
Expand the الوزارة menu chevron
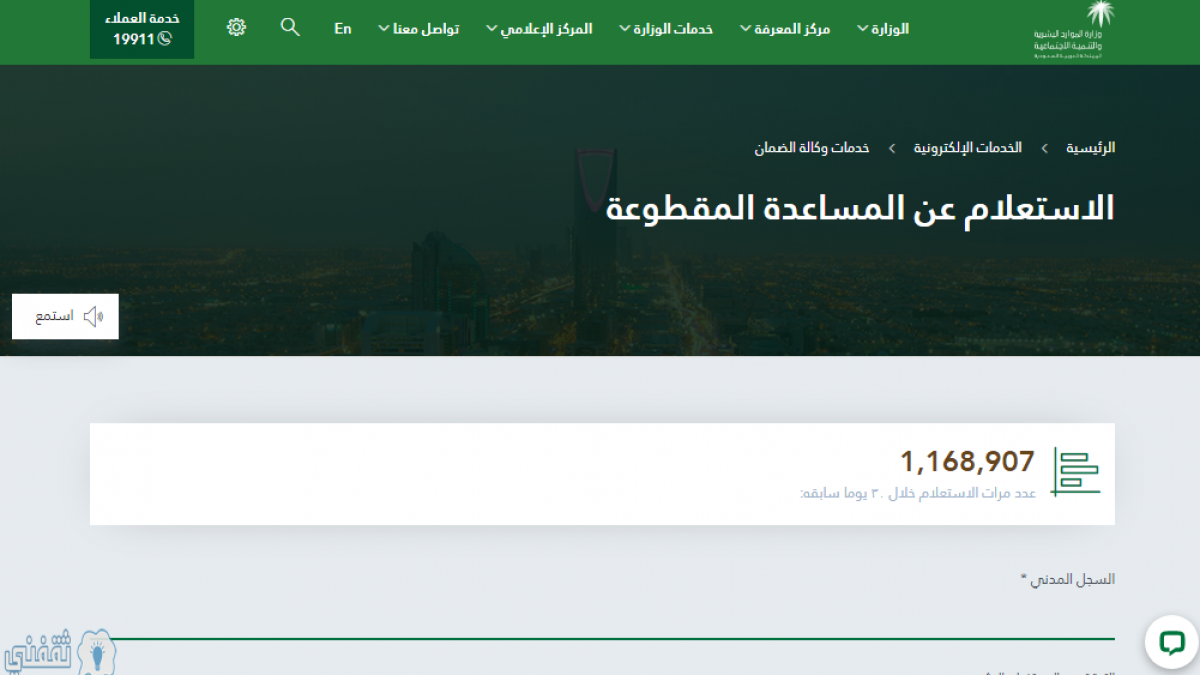(x=863, y=29)
